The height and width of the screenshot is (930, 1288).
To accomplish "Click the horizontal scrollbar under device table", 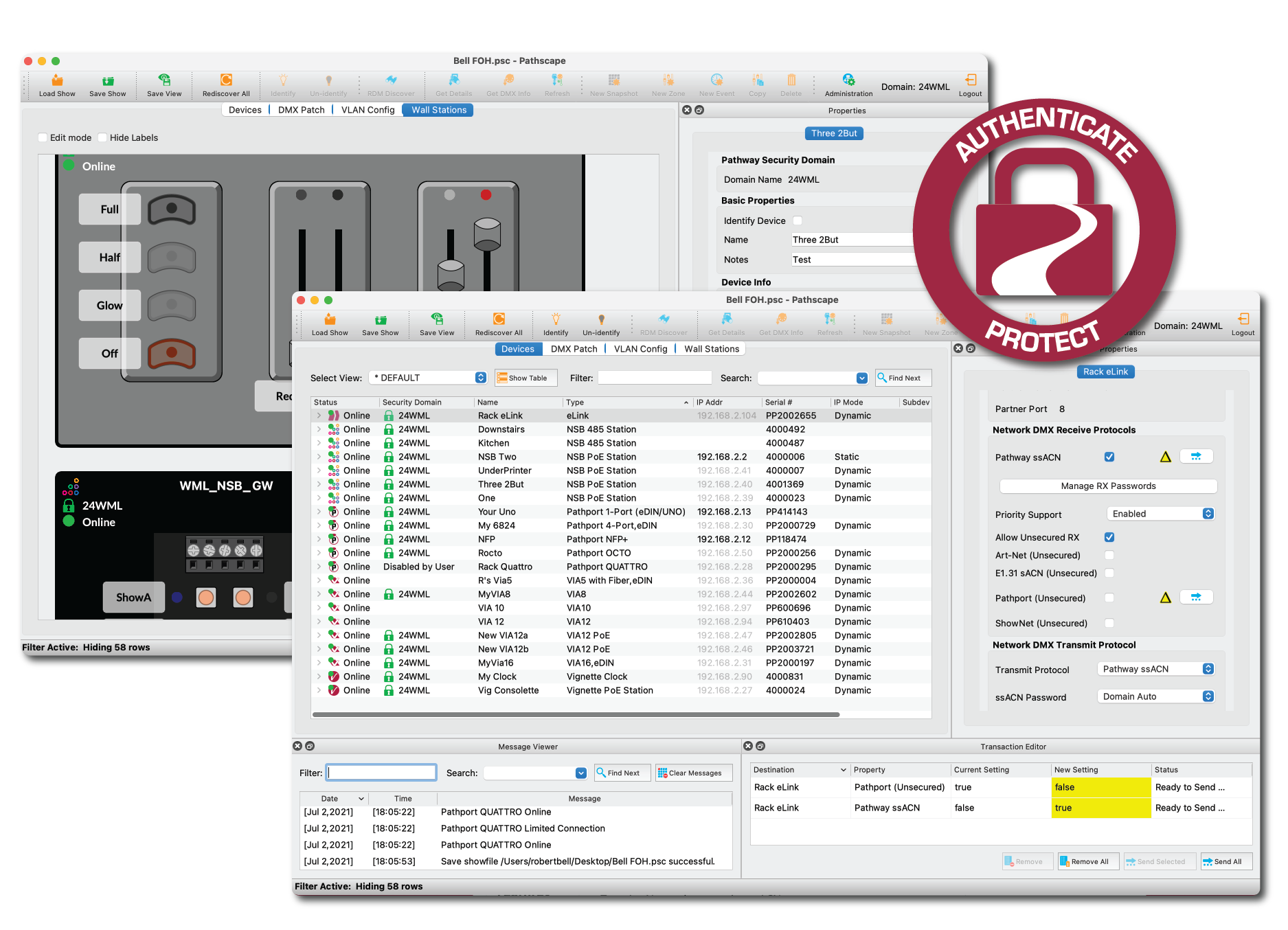I will (576, 714).
